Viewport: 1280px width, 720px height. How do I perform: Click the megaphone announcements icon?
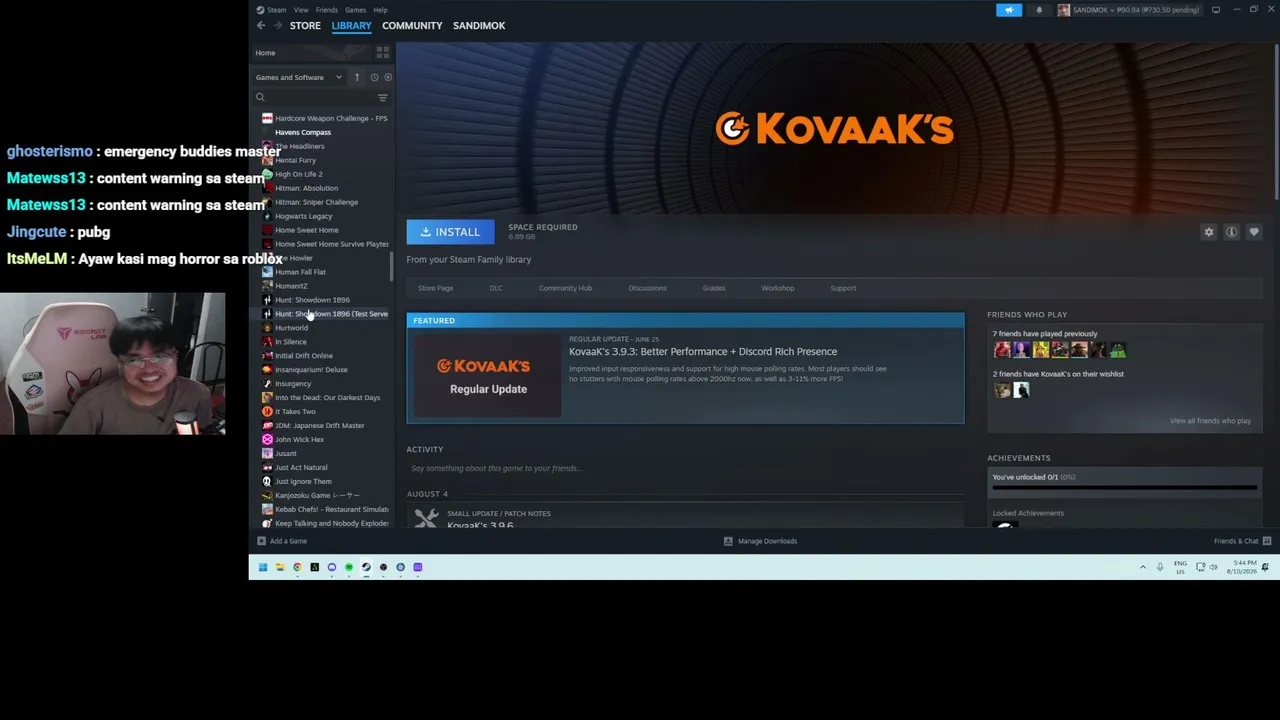[1009, 10]
